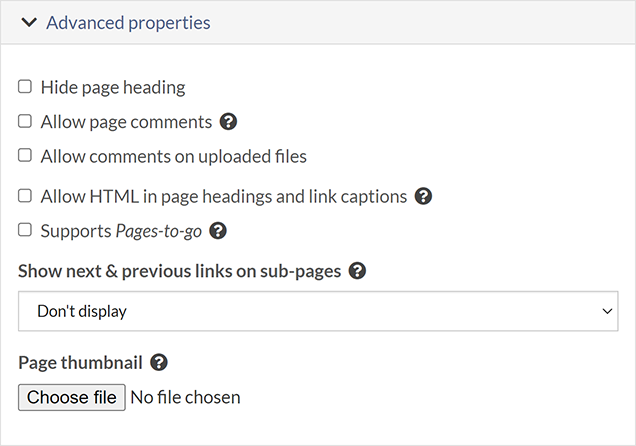Click the Advanced properties heading text
The height and width of the screenshot is (446, 636).
pos(128,22)
